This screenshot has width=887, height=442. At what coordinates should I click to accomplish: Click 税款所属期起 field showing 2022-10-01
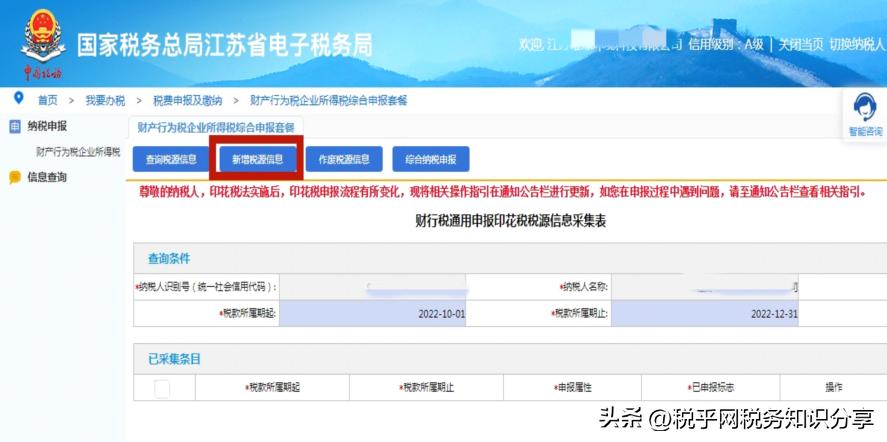(372, 314)
